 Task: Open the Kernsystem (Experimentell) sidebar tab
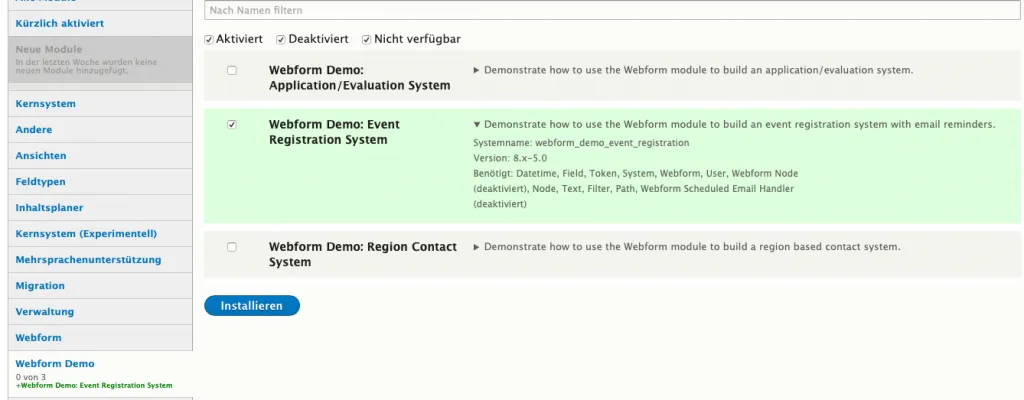pyautogui.click(x=100, y=233)
